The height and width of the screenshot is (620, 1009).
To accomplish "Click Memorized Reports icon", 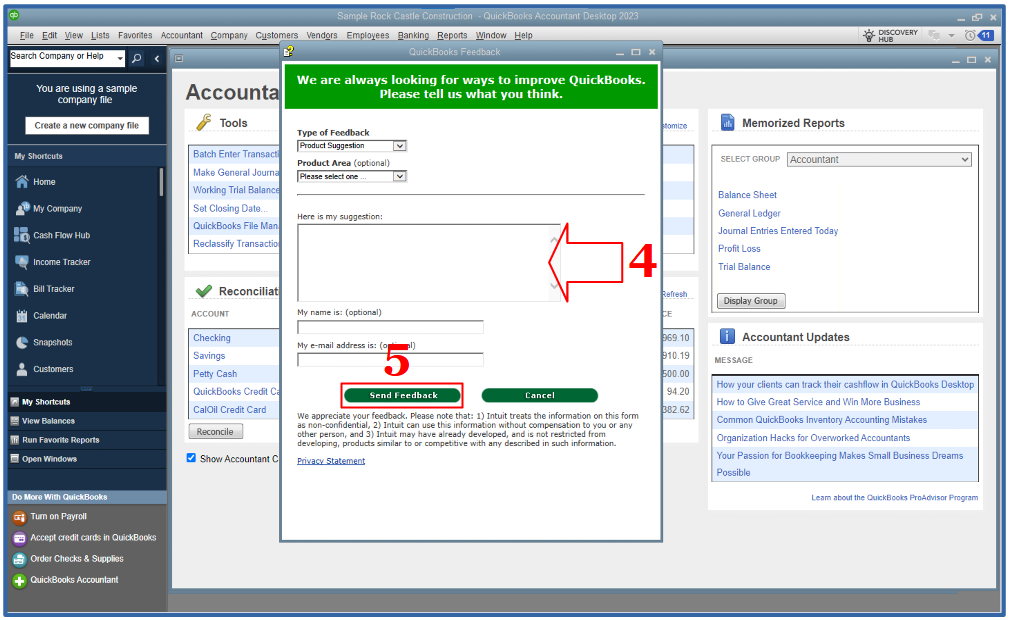I will pyautogui.click(x=727, y=122).
